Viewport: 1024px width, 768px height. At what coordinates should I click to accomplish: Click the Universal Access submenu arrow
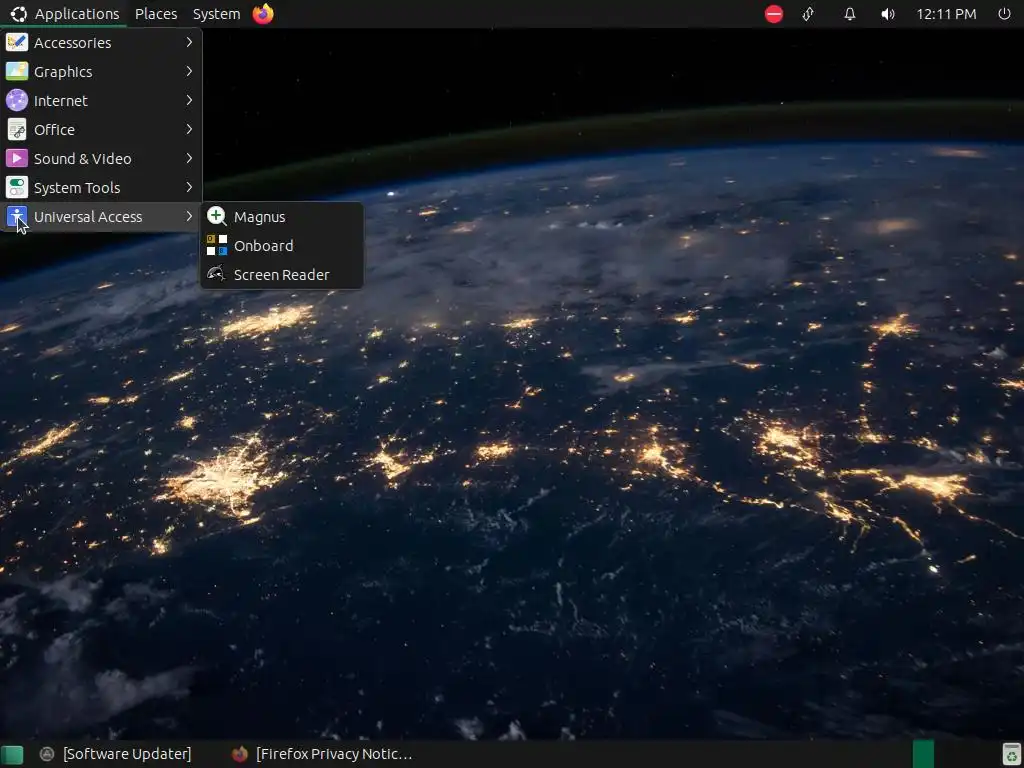[189, 216]
